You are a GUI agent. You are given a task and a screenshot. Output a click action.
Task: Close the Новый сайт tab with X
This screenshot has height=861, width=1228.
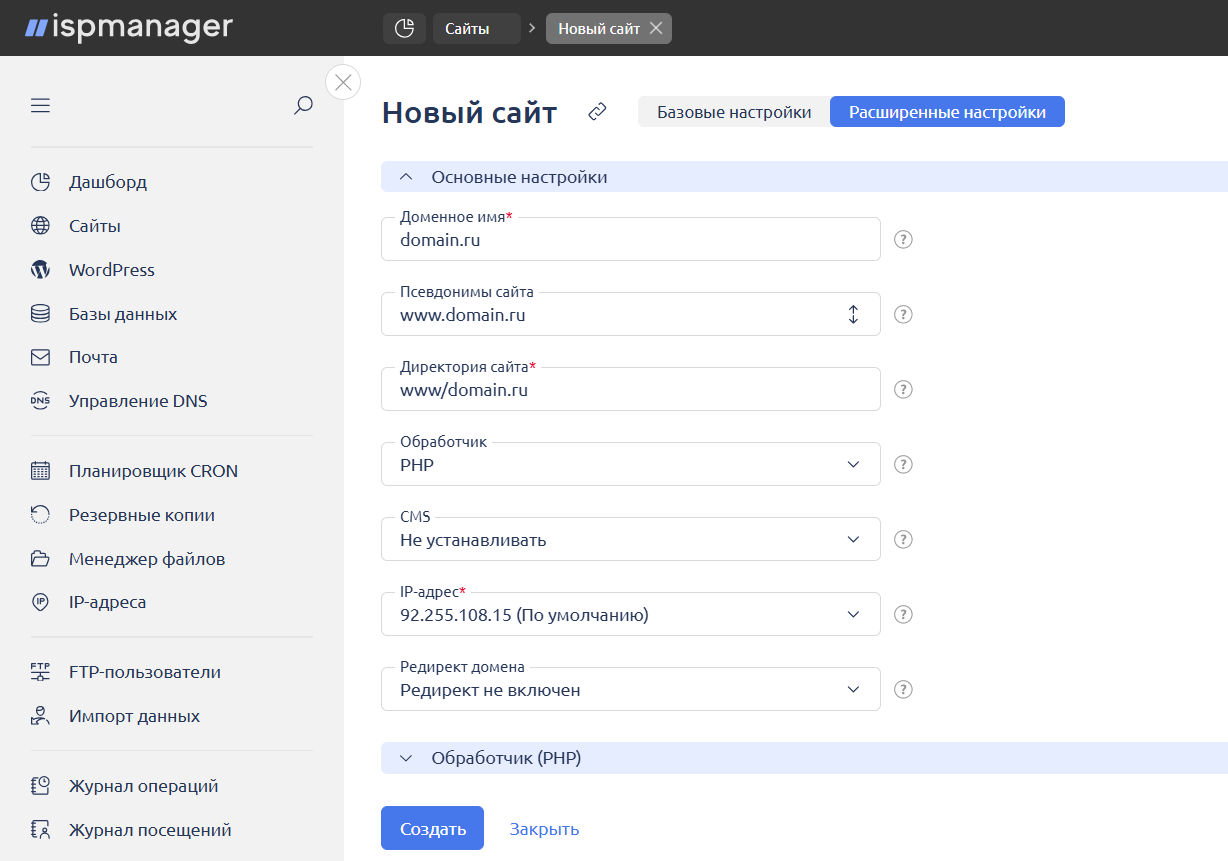coord(656,29)
